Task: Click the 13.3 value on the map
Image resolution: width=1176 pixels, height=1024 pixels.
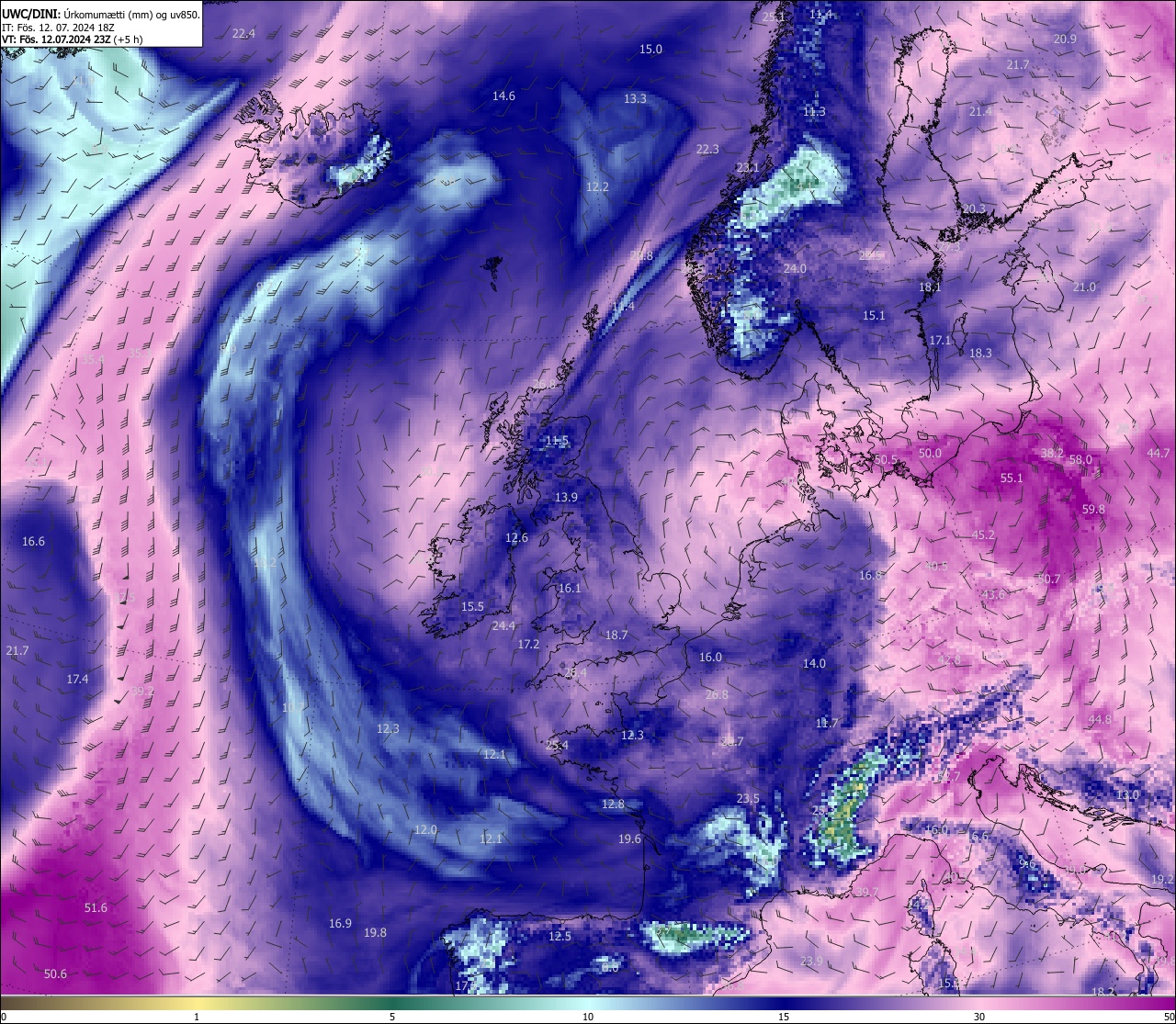Action: click(635, 99)
